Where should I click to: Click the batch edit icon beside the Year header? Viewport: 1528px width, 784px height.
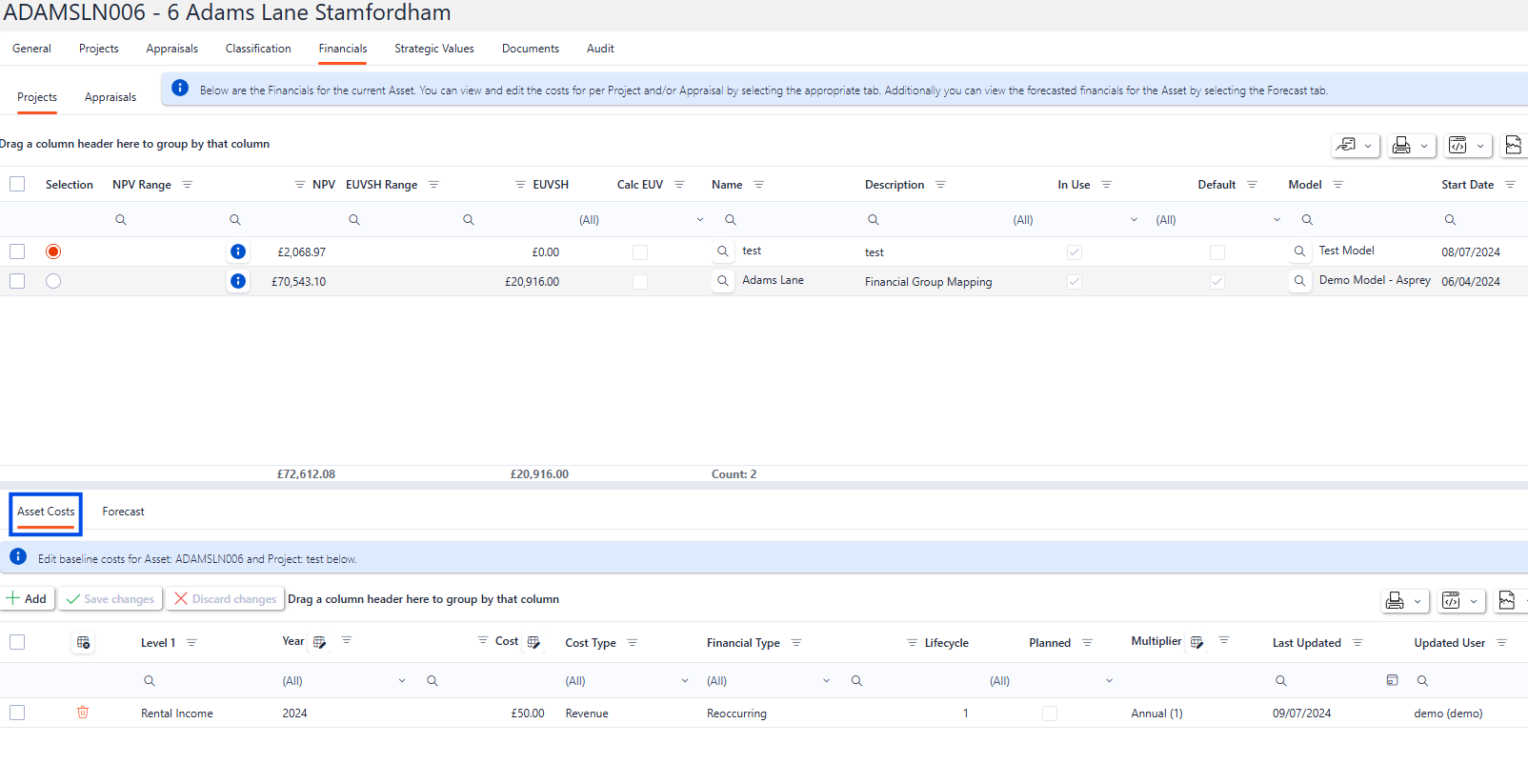click(x=320, y=642)
